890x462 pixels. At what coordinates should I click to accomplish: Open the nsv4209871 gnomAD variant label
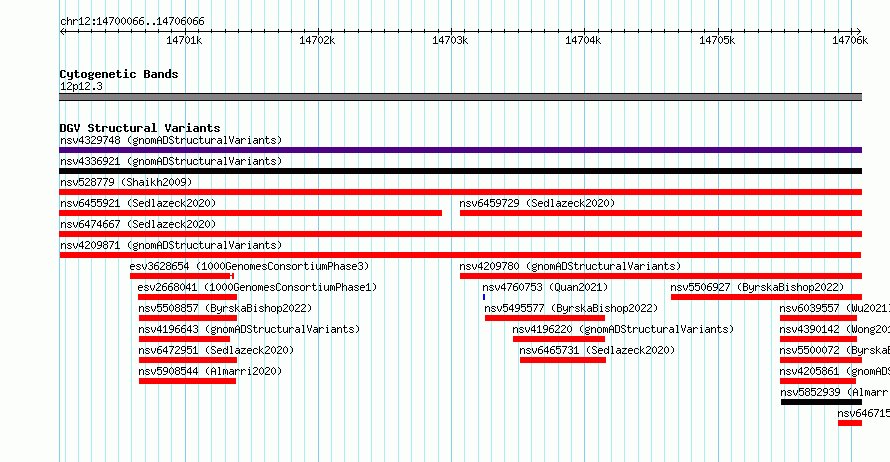(x=171, y=245)
